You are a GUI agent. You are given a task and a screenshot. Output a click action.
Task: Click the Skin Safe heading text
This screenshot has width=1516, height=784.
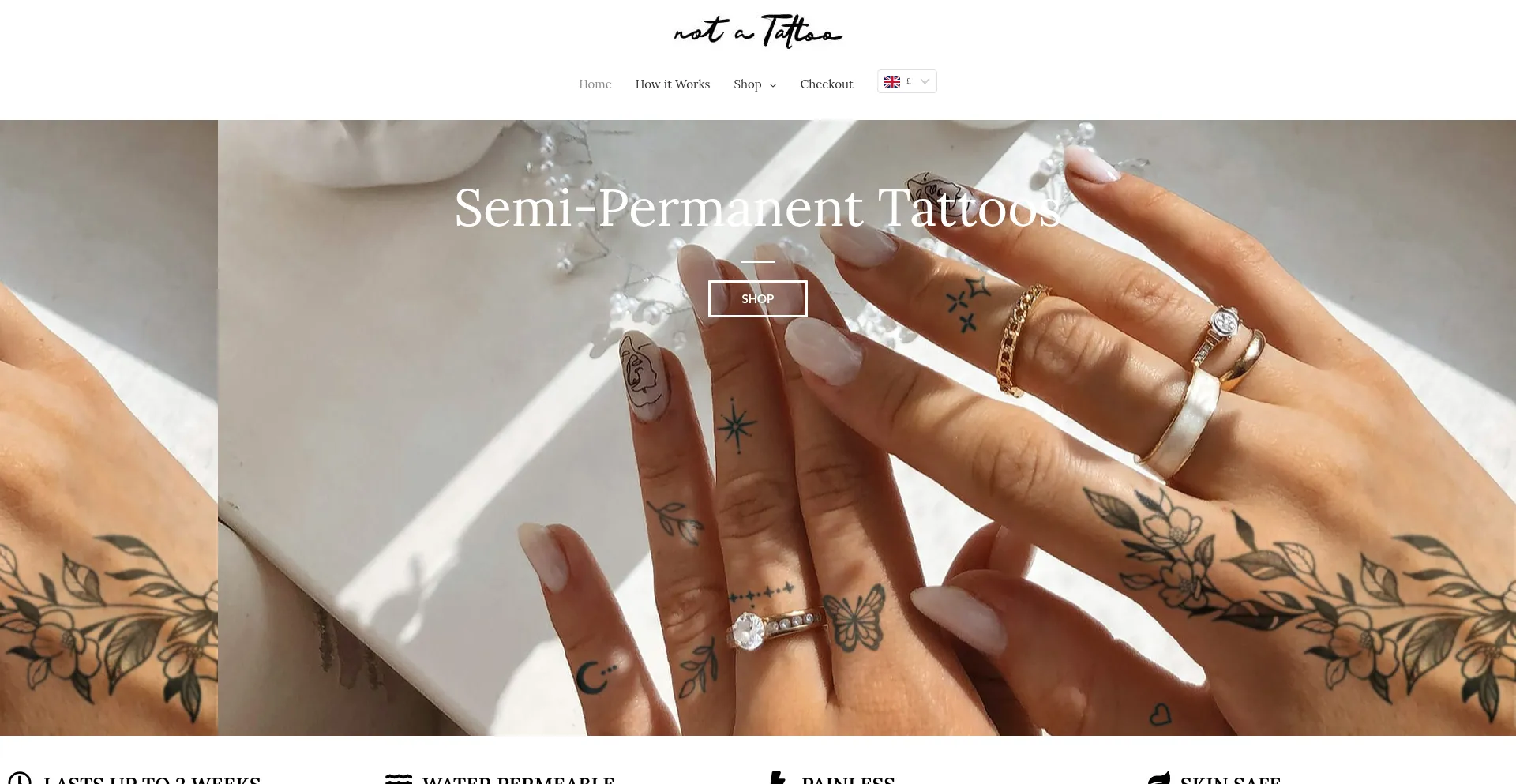(x=1230, y=779)
